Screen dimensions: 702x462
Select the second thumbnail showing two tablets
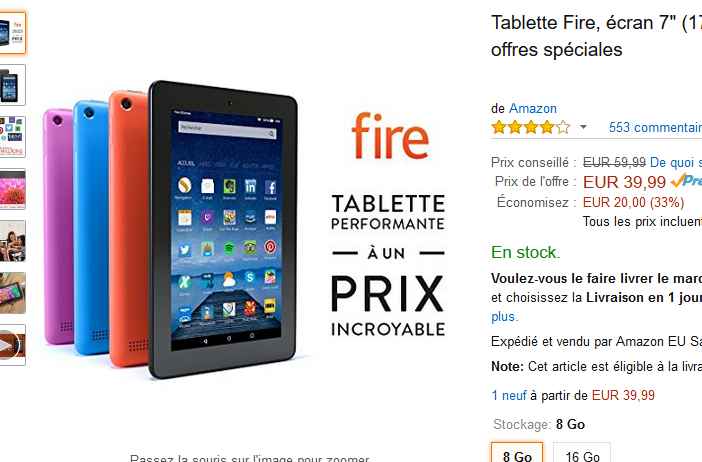[x=13, y=85]
